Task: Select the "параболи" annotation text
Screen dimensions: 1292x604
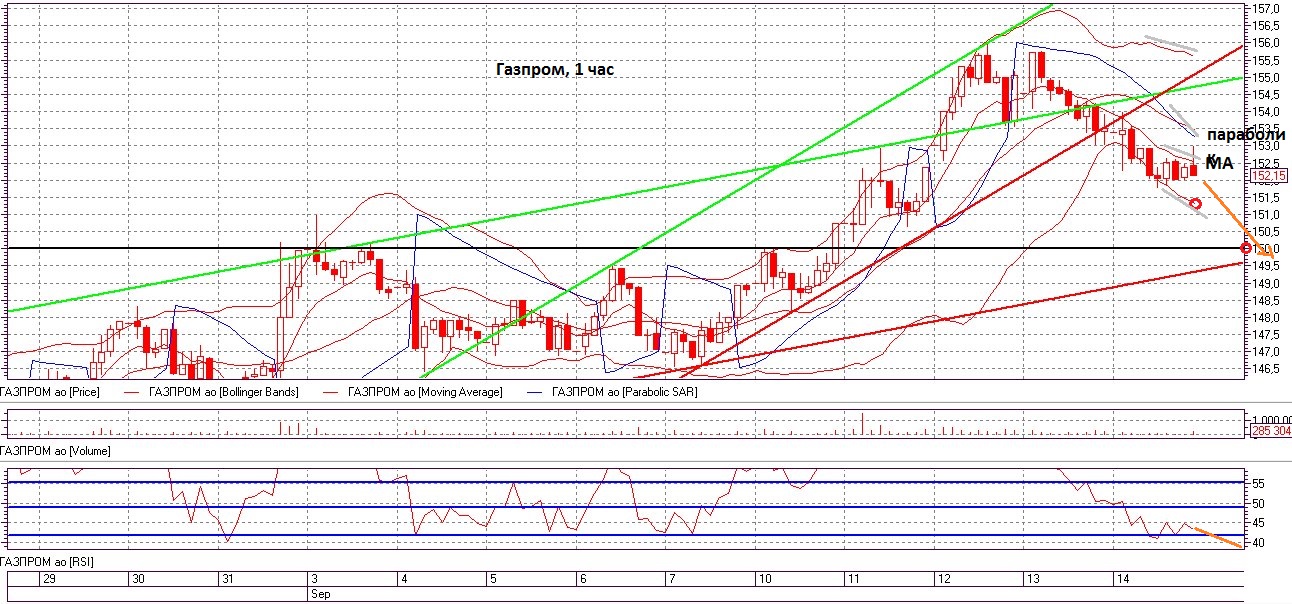Action: tap(1247, 135)
